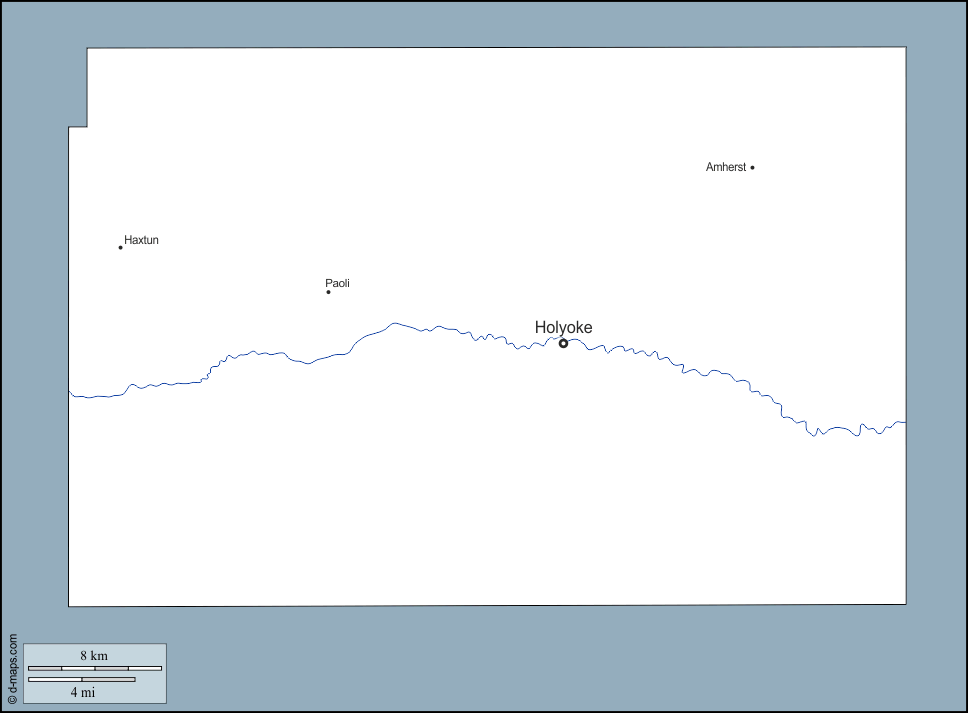Click the river at the county's western edge
Viewport: 968px width, 713px height.
[72, 394]
